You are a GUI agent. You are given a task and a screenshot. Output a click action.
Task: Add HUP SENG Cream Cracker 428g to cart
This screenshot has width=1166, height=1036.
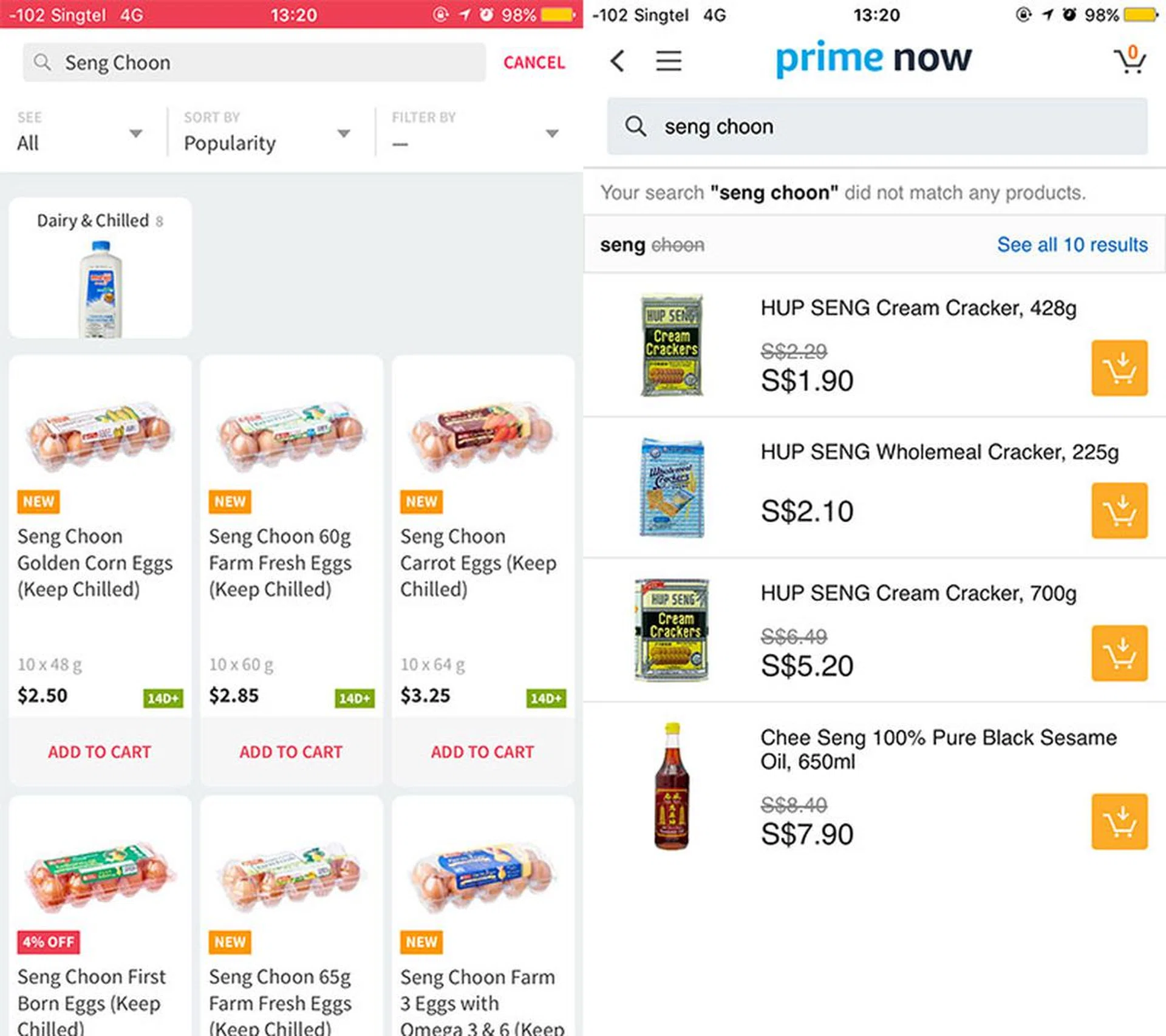point(1119,368)
